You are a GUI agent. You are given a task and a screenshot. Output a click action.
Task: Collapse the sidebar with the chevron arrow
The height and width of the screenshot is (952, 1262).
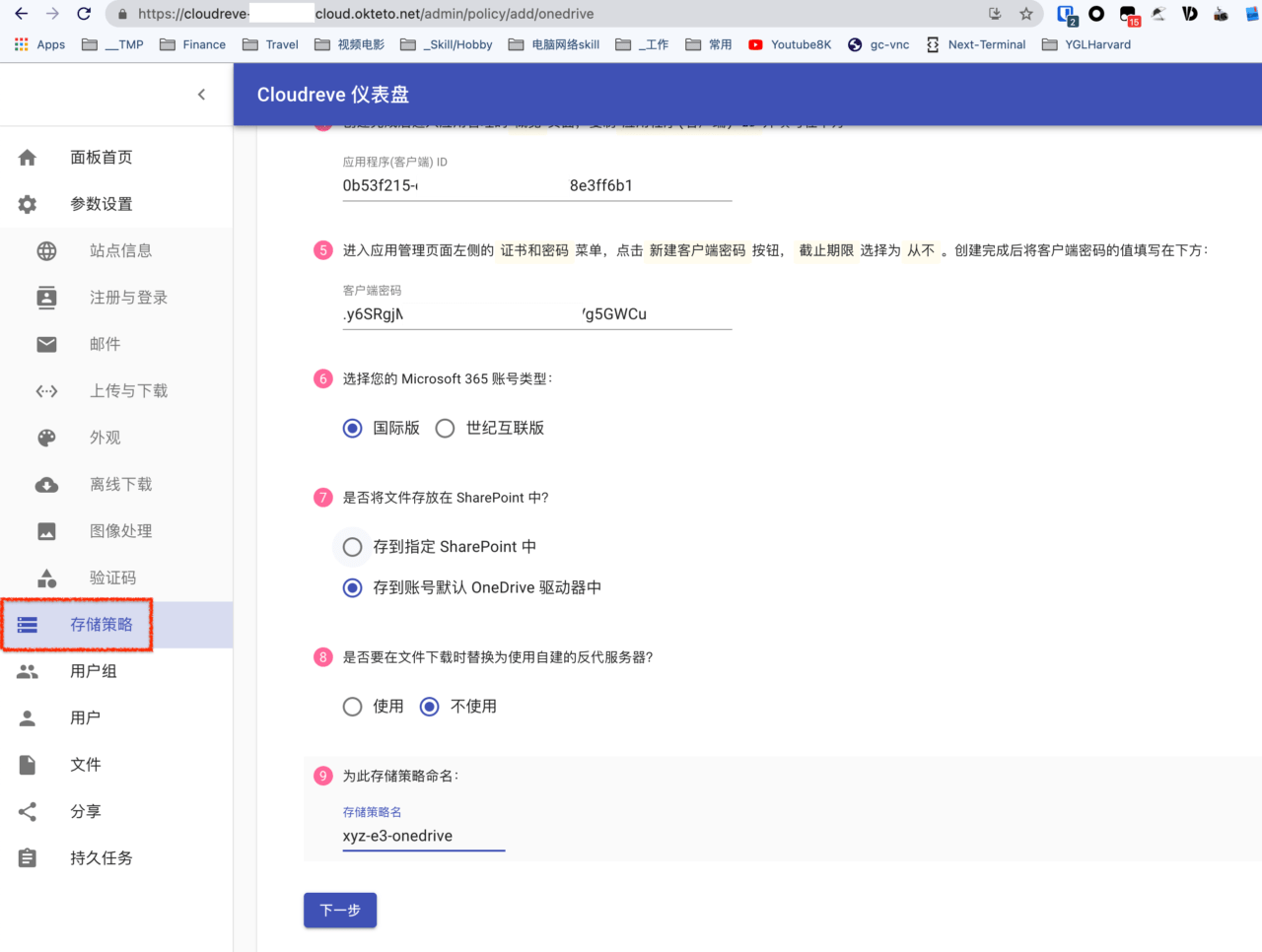click(201, 95)
